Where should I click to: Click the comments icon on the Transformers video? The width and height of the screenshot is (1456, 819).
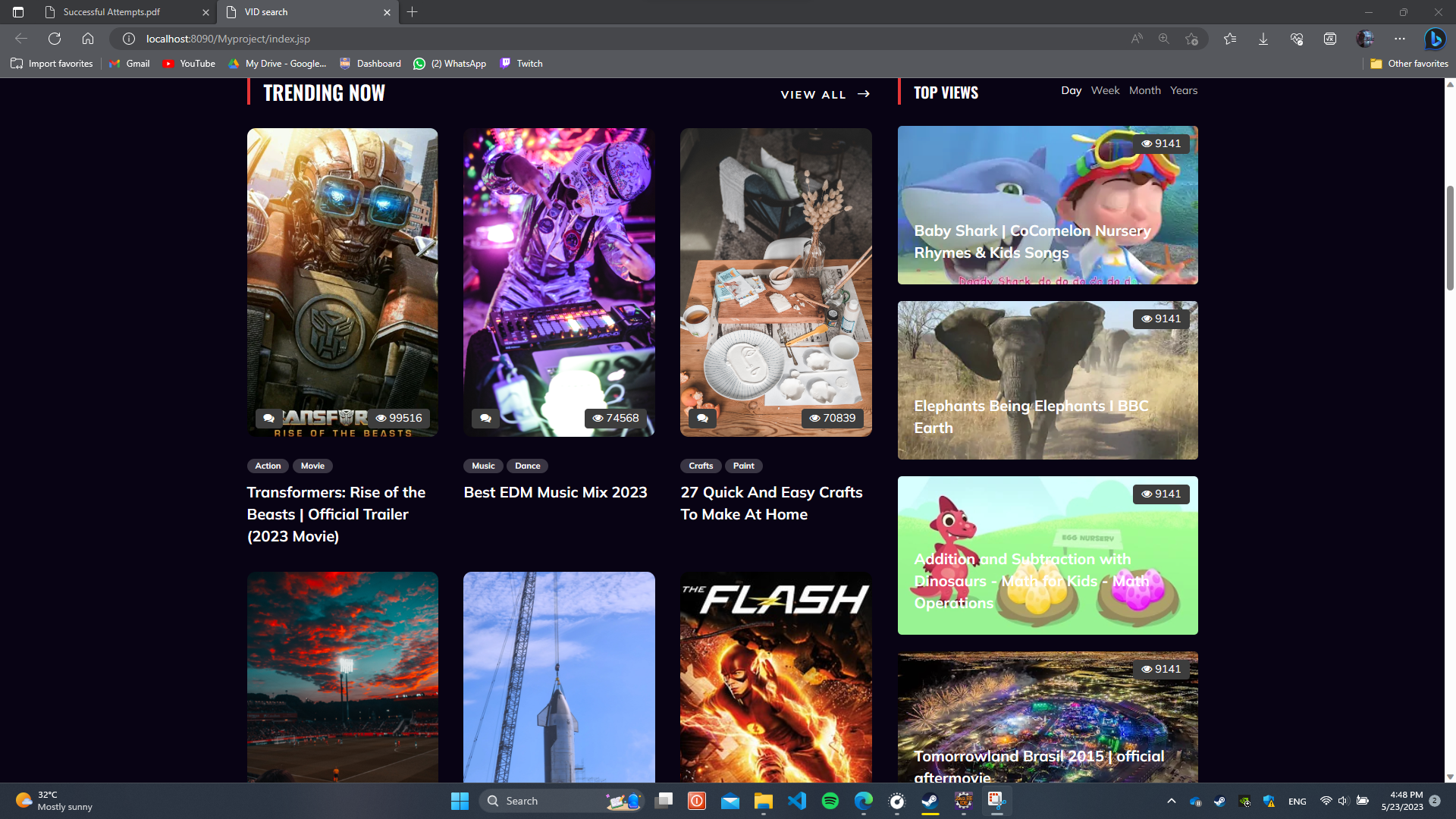pos(268,418)
